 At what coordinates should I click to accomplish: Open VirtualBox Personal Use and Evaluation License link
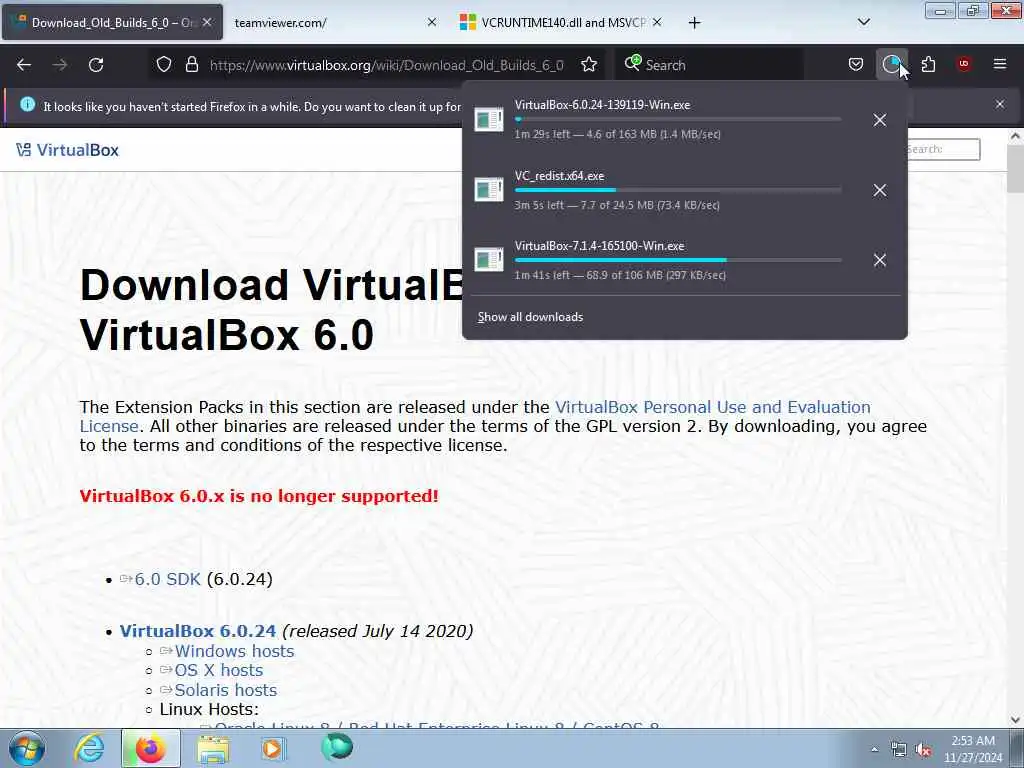pos(712,407)
